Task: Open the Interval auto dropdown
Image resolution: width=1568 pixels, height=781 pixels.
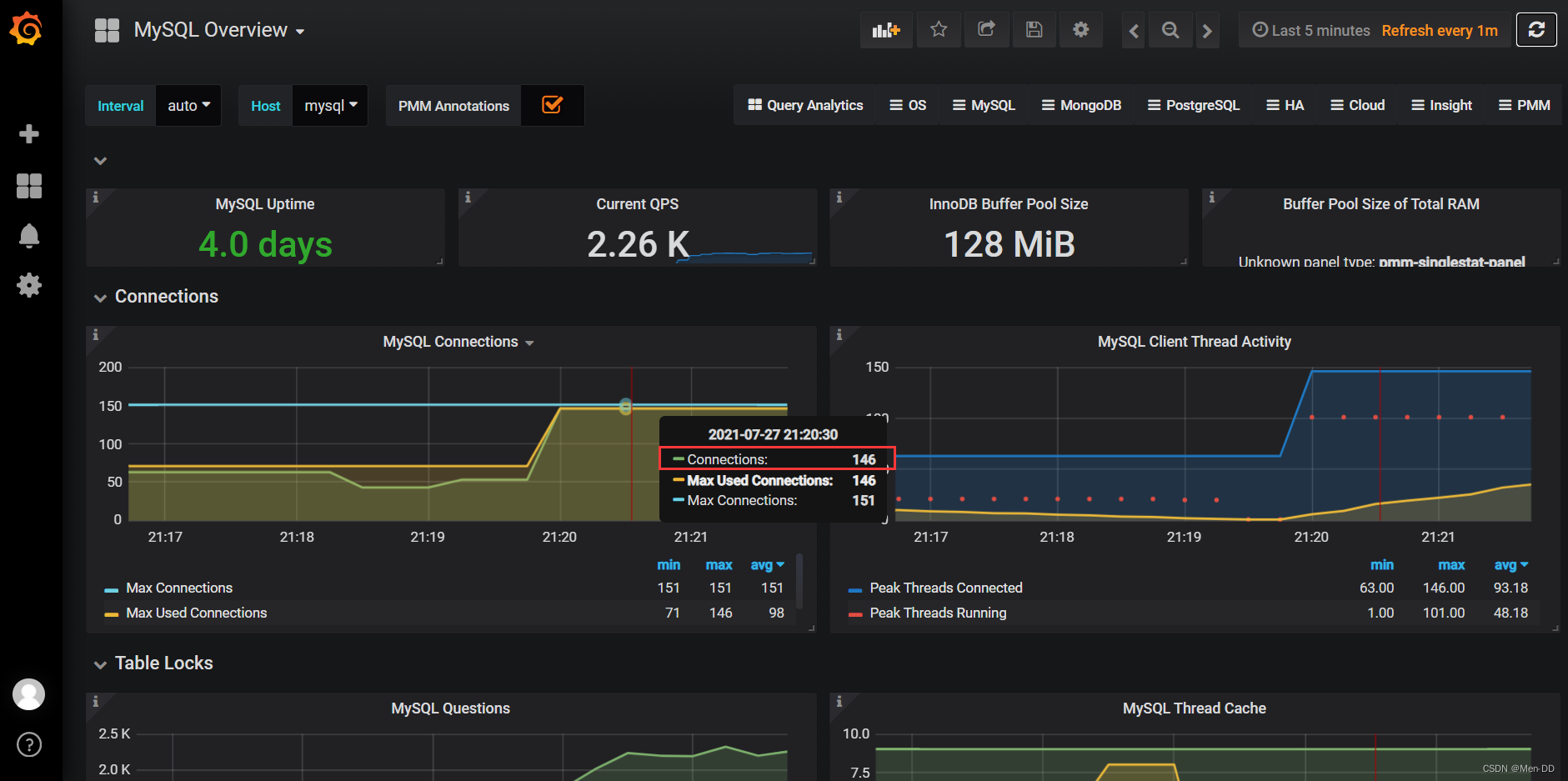Action: (x=188, y=105)
